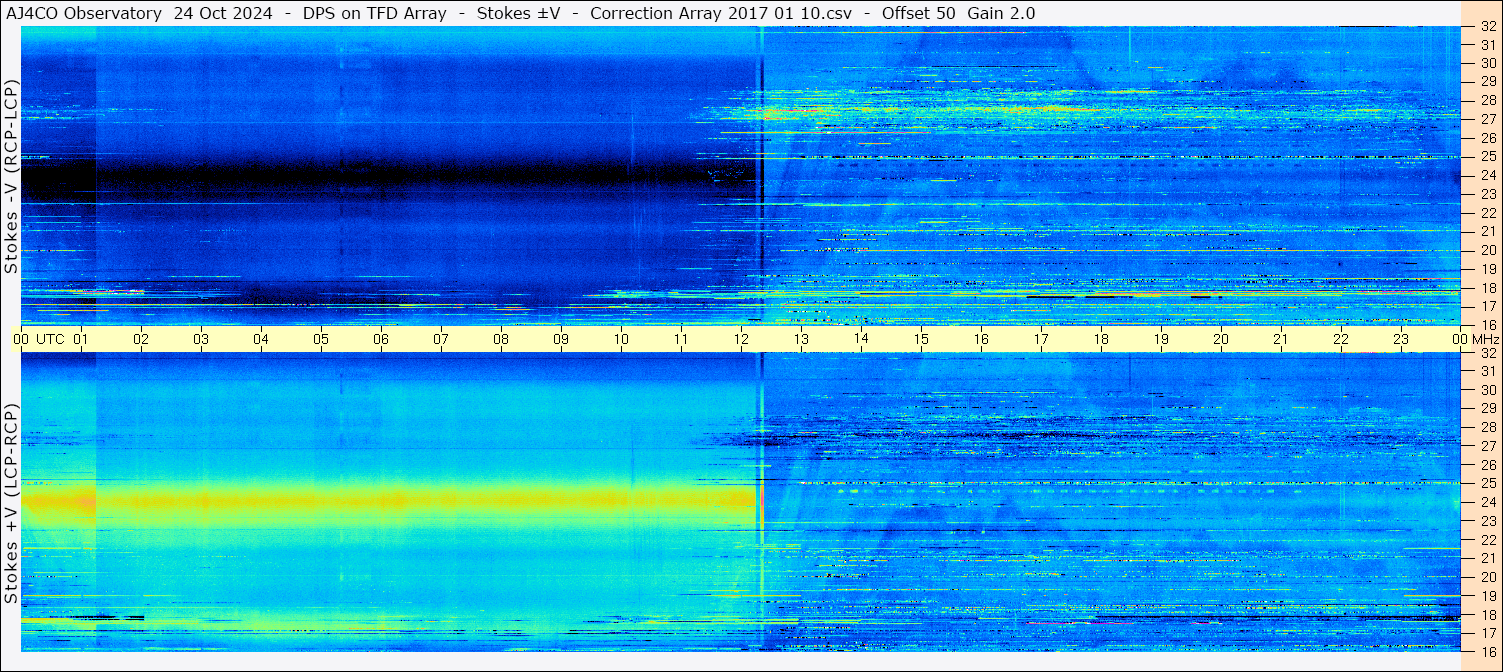Click the dark 24 MHz band in upper spectrogram
The image size is (1503, 672).
pos(390,177)
